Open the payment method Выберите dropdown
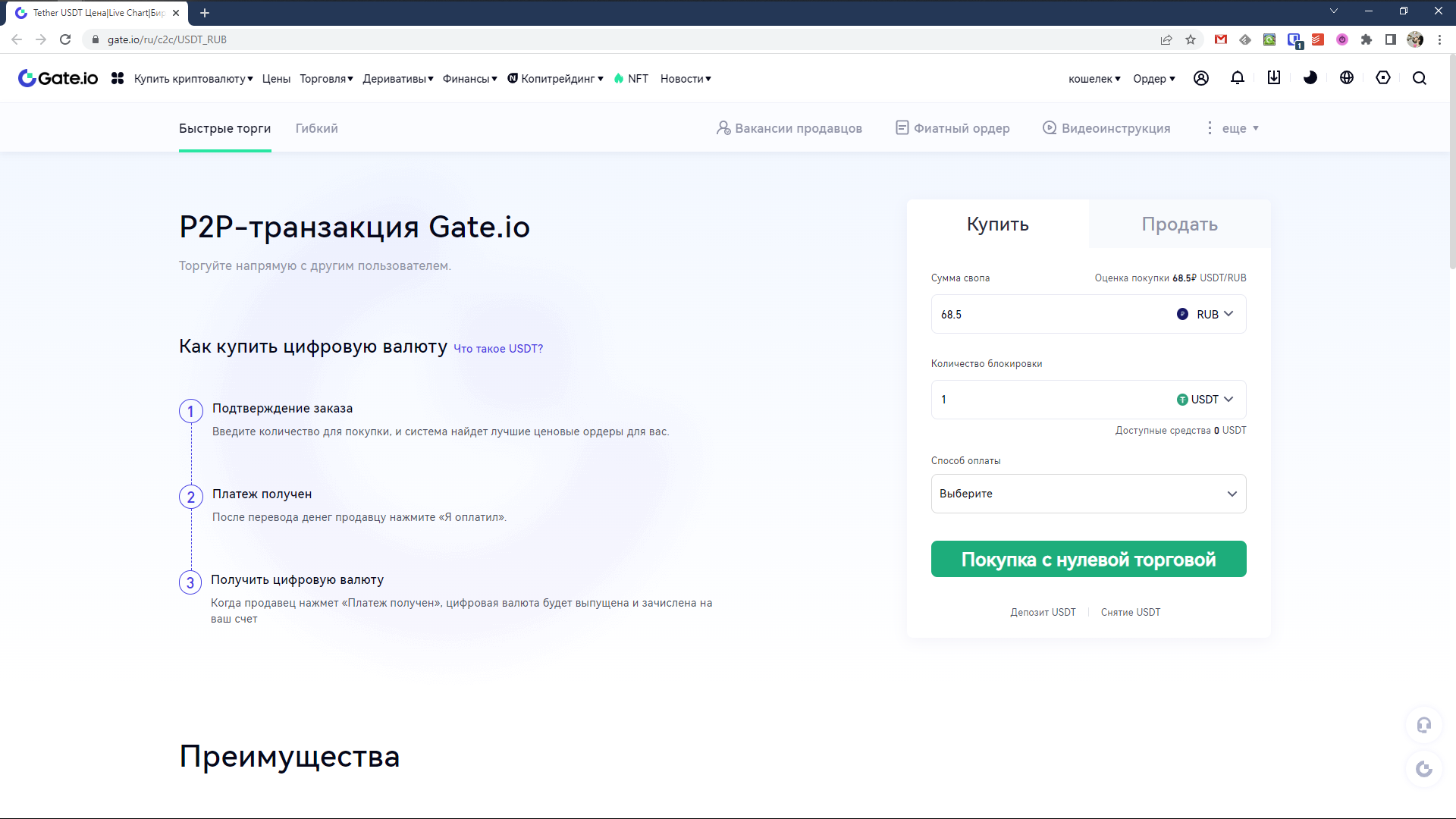Viewport: 1456px width, 819px height. pyautogui.click(x=1088, y=494)
